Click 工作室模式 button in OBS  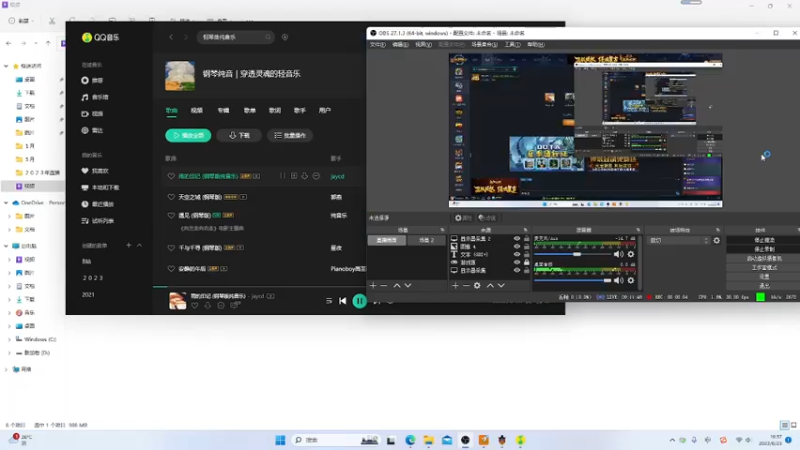tap(764, 267)
